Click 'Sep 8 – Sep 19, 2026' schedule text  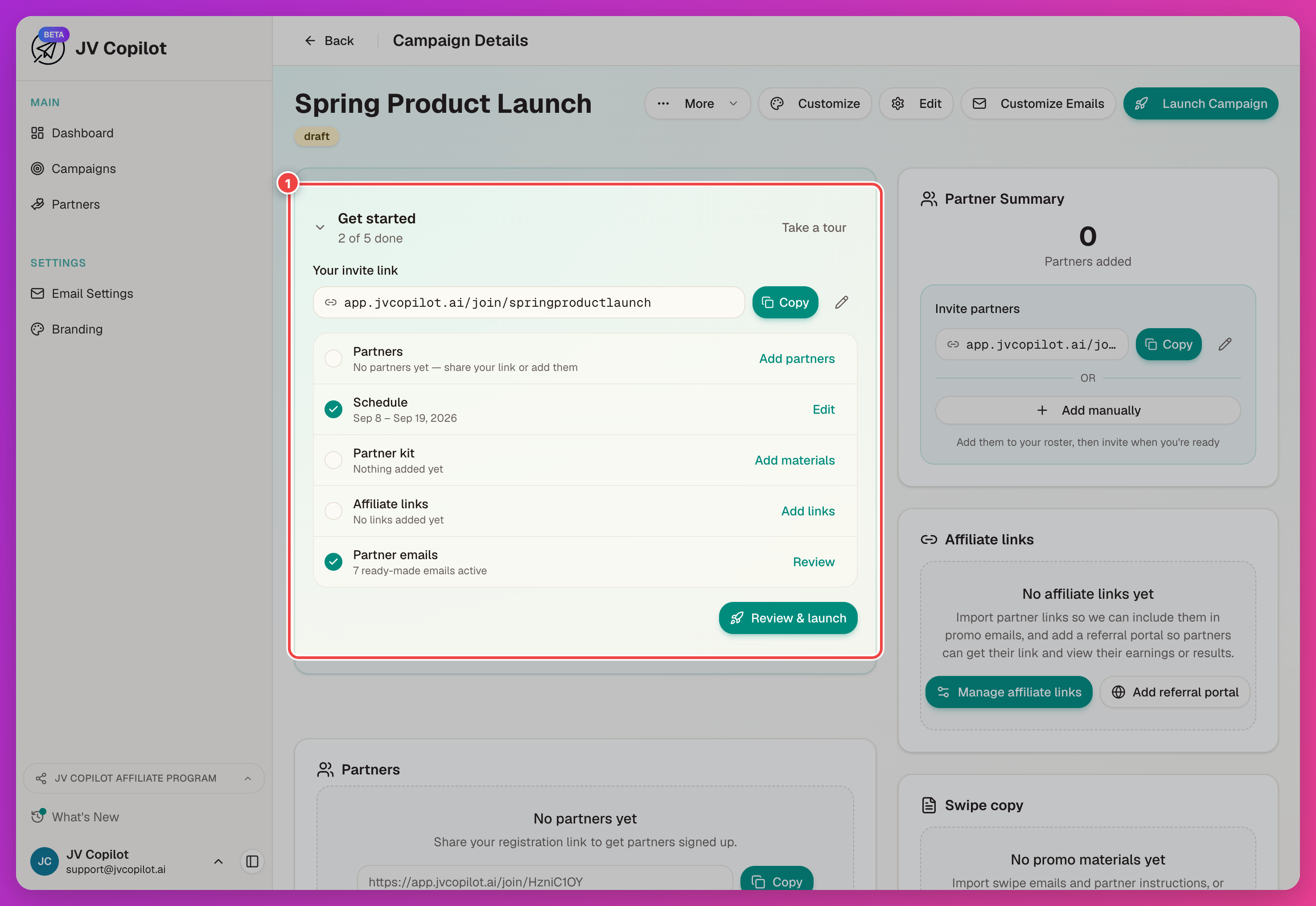(x=405, y=418)
